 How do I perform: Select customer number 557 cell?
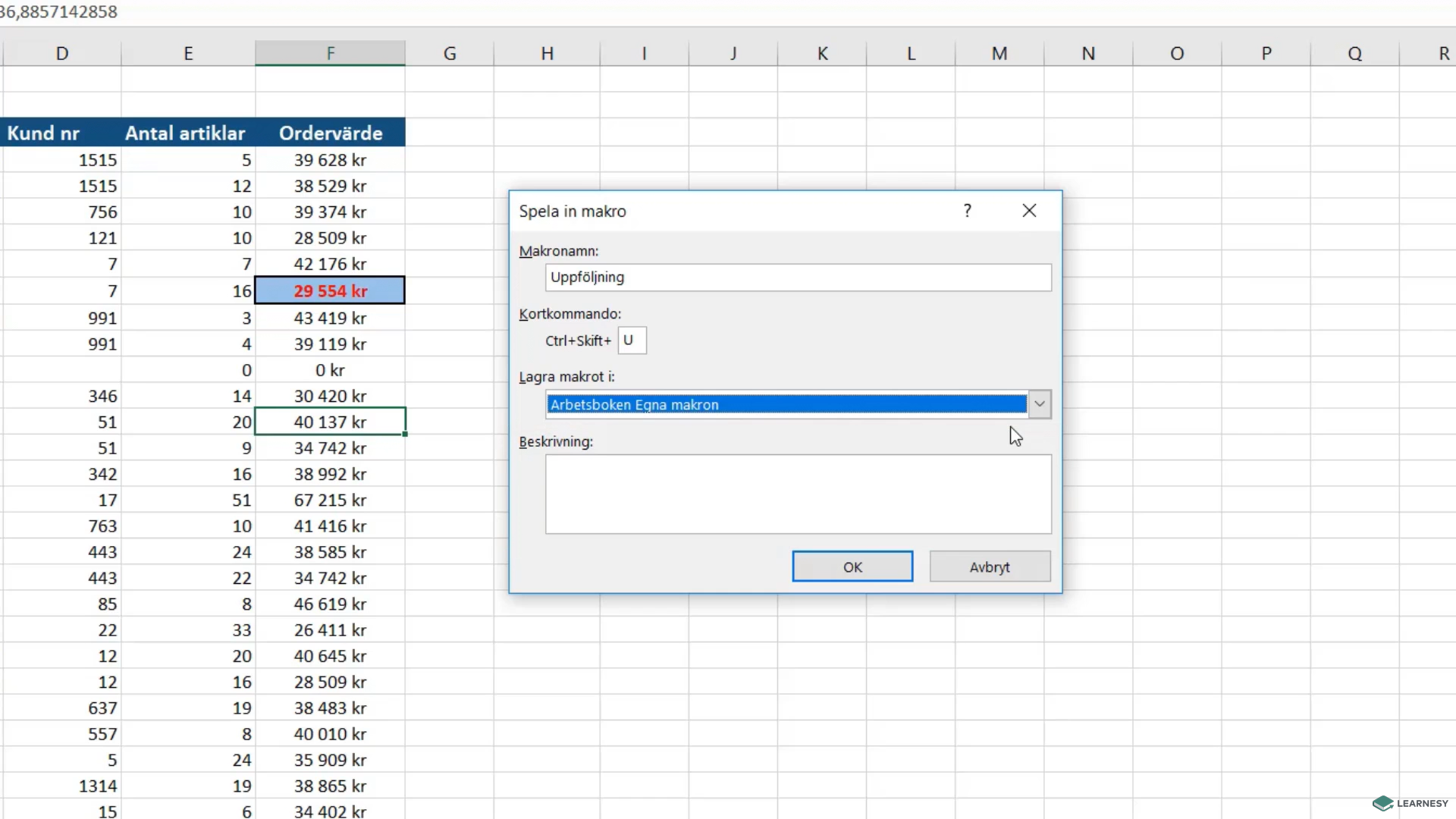click(62, 733)
